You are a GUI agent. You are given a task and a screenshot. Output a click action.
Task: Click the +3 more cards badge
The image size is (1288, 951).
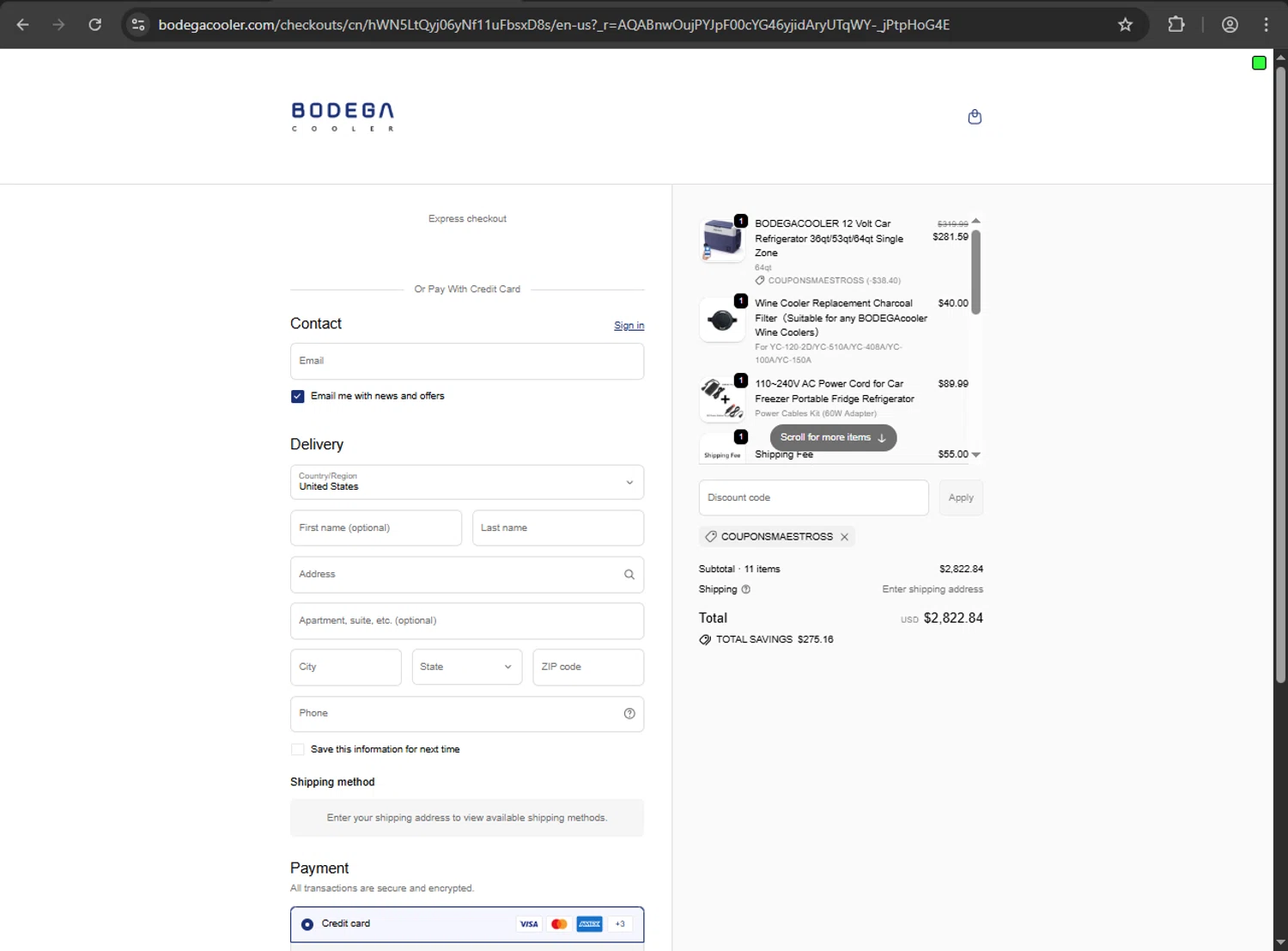[620, 924]
